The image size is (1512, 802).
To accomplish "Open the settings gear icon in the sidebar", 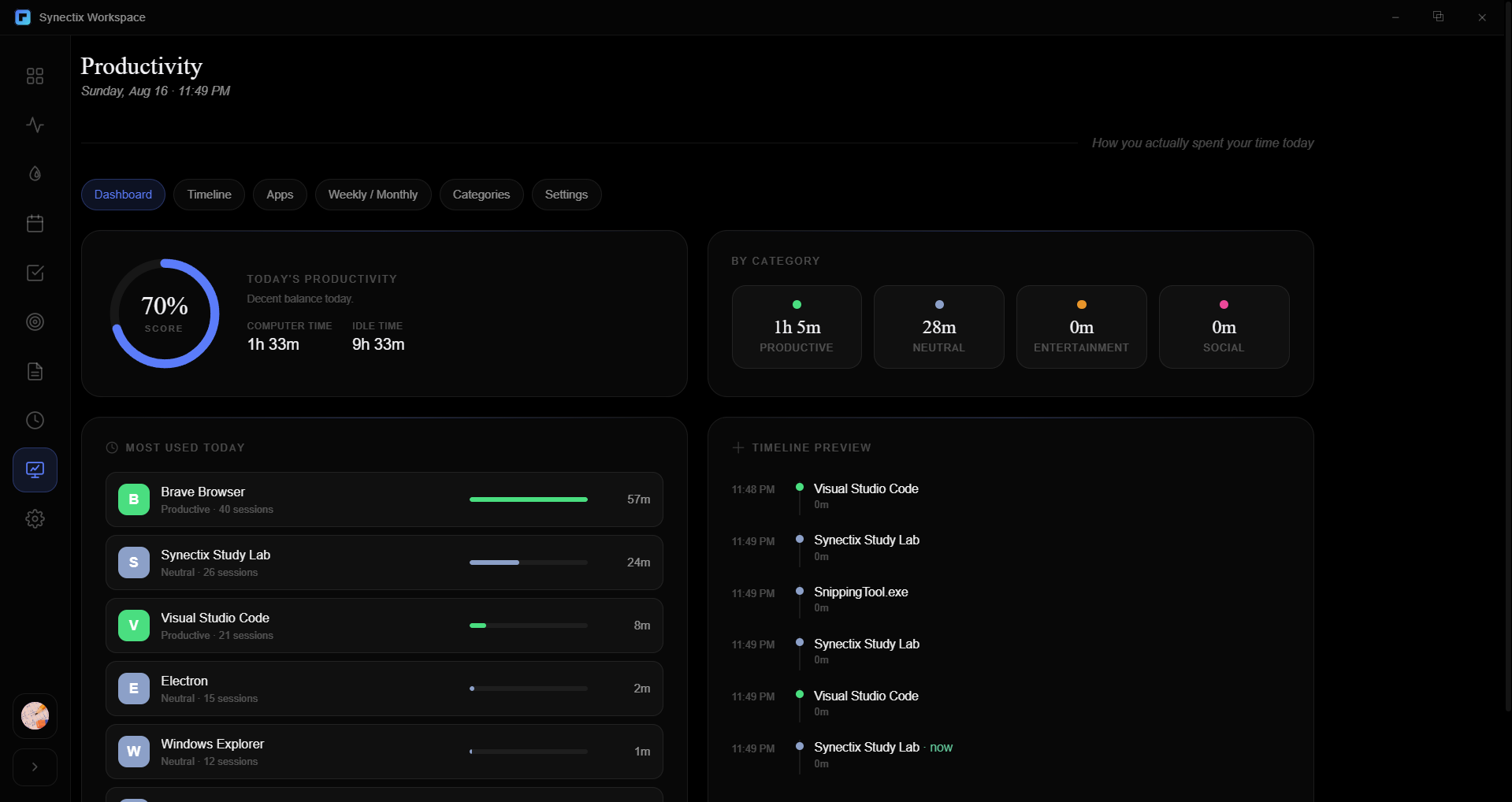I will [35, 518].
